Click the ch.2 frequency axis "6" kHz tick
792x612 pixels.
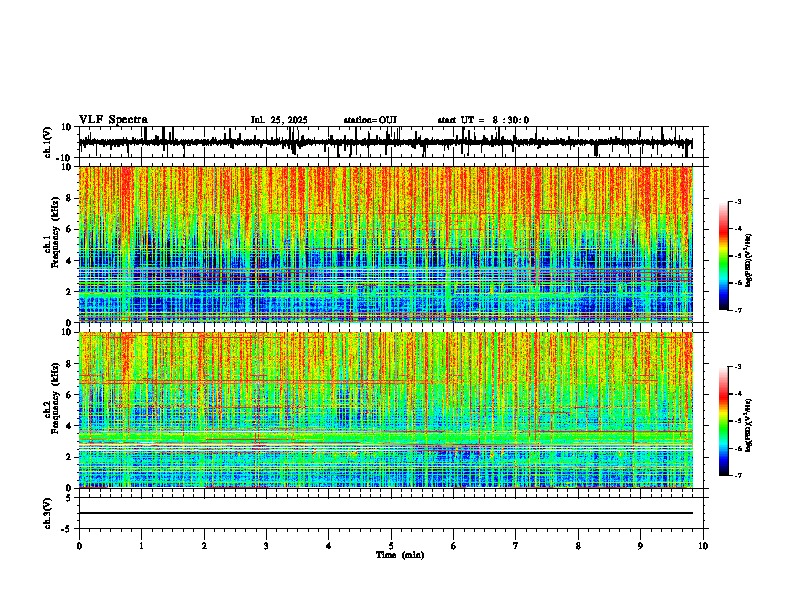click(70, 395)
